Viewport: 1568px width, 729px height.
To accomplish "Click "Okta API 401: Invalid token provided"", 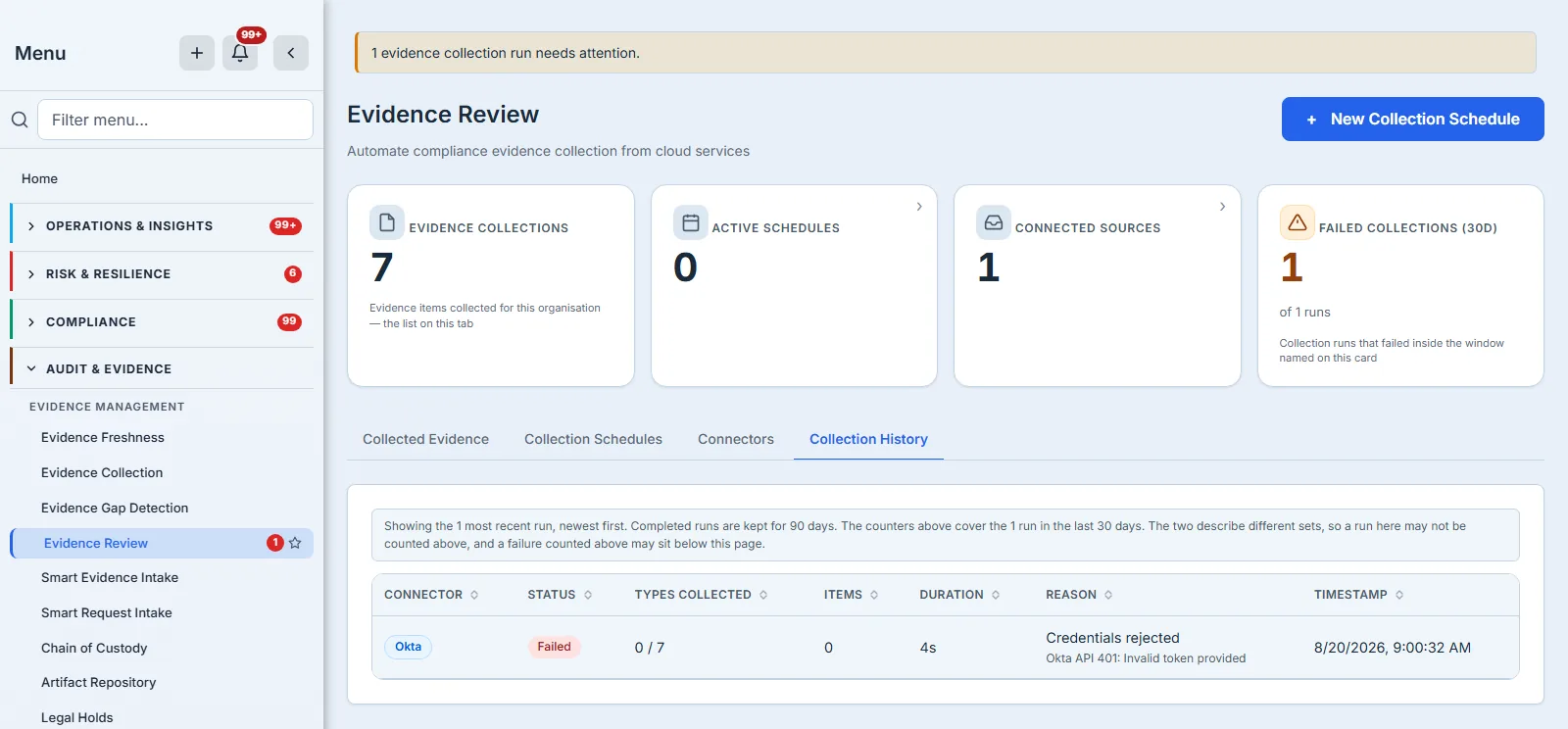I will tap(1146, 658).
